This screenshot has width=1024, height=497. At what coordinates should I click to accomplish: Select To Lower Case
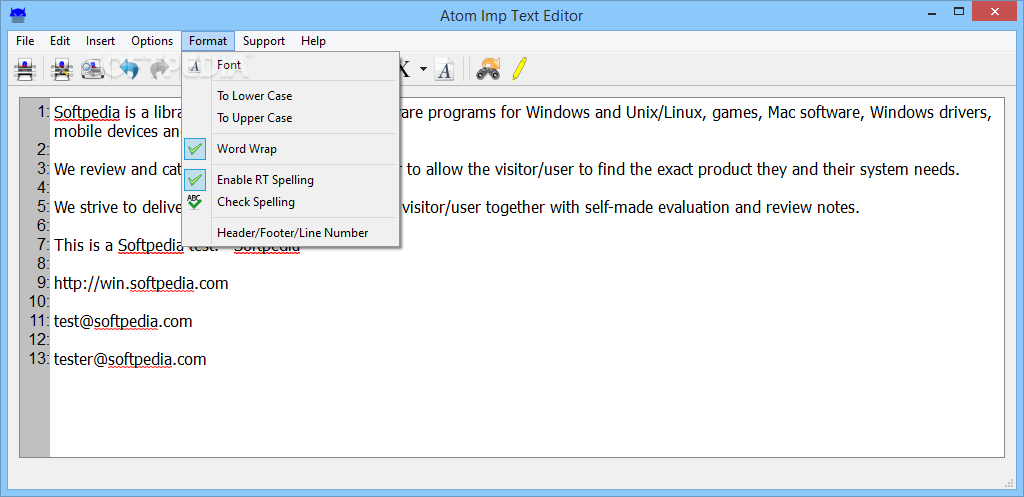[x=291, y=96]
